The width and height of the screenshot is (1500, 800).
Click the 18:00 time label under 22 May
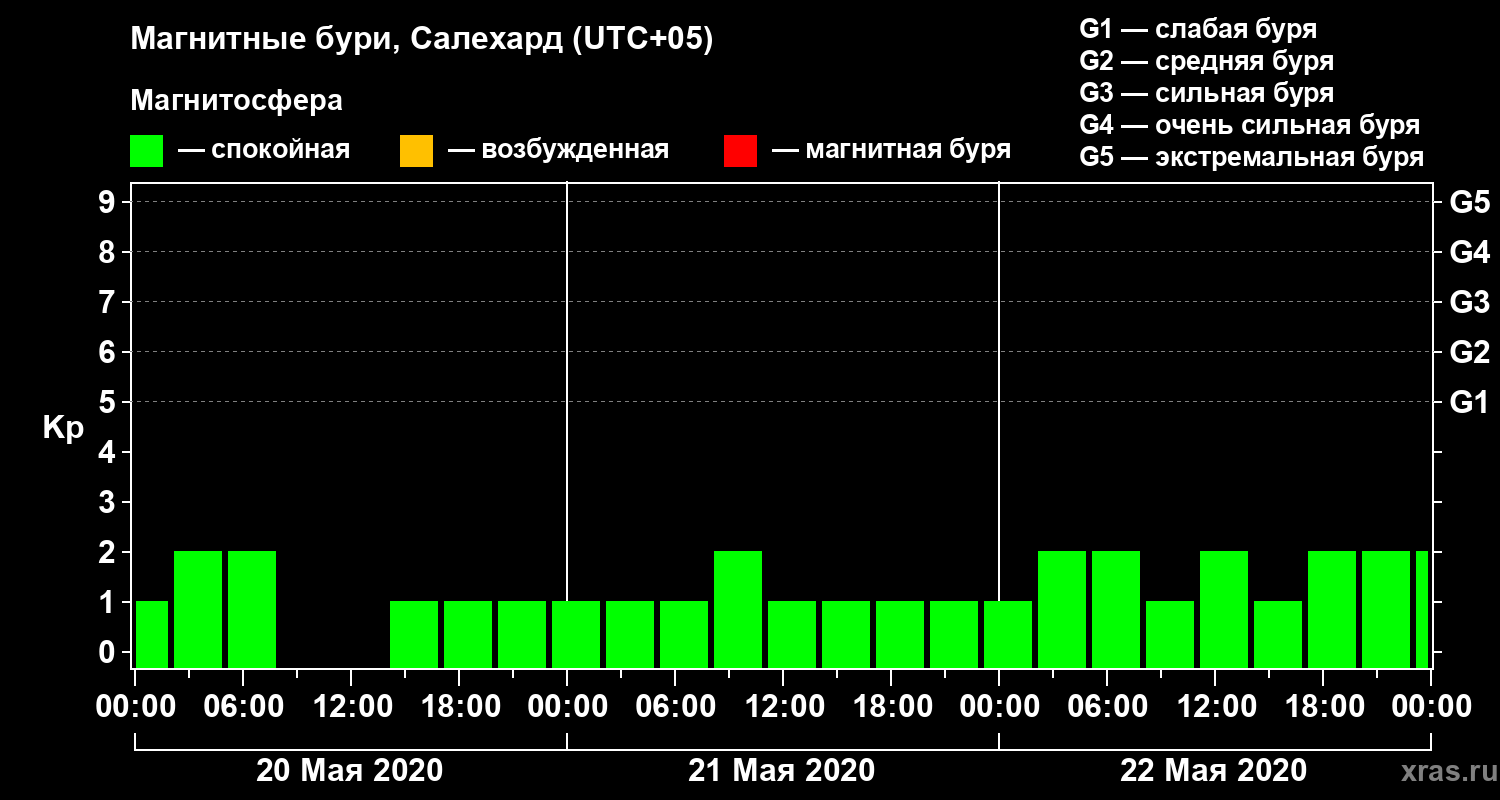tap(1323, 707)
